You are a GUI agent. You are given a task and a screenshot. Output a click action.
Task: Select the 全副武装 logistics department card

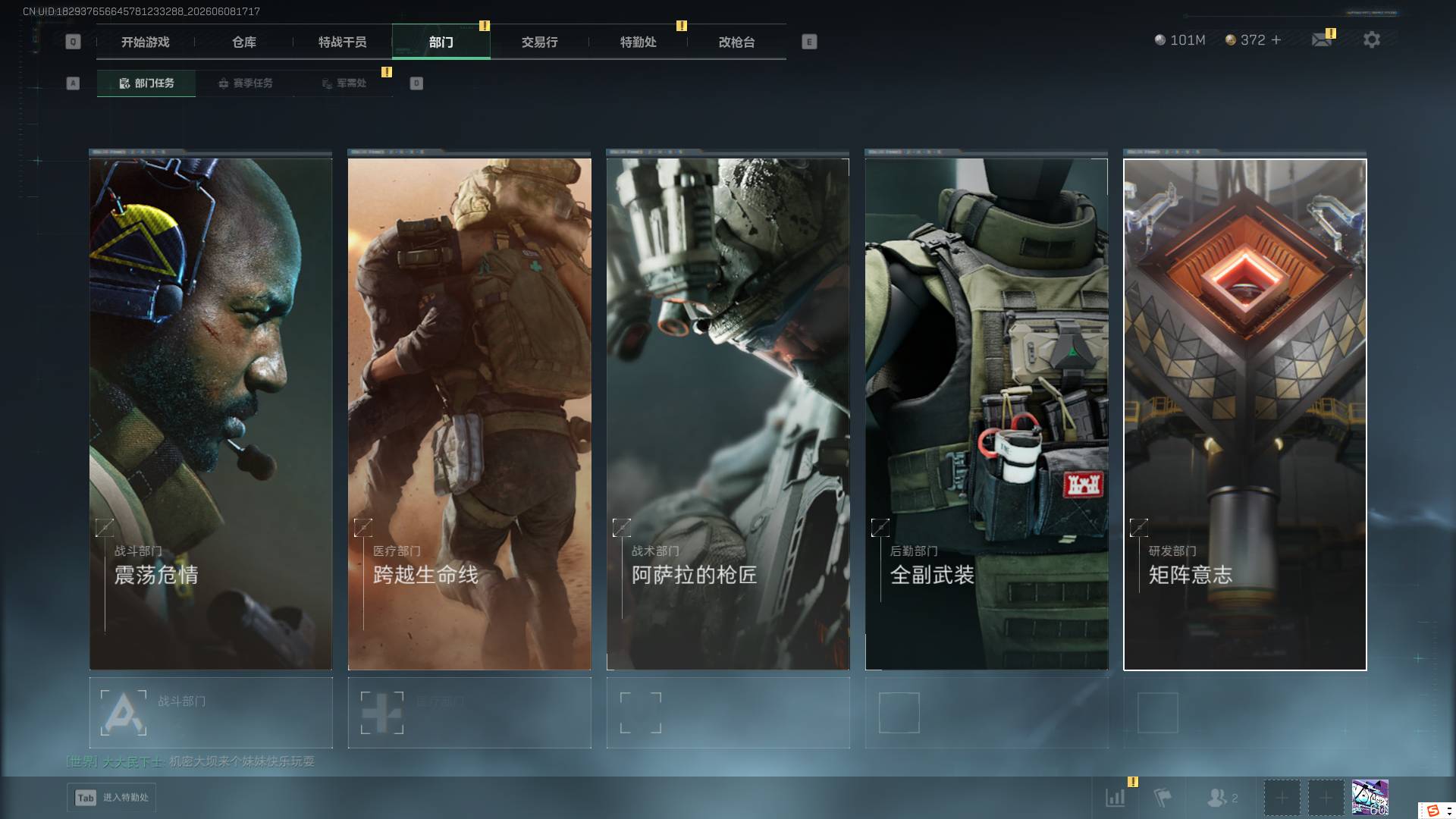click(987, 413)
